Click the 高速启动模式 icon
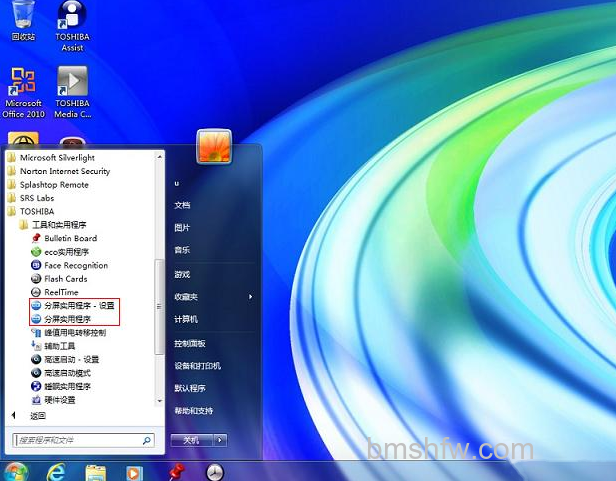 coord(36,373)
